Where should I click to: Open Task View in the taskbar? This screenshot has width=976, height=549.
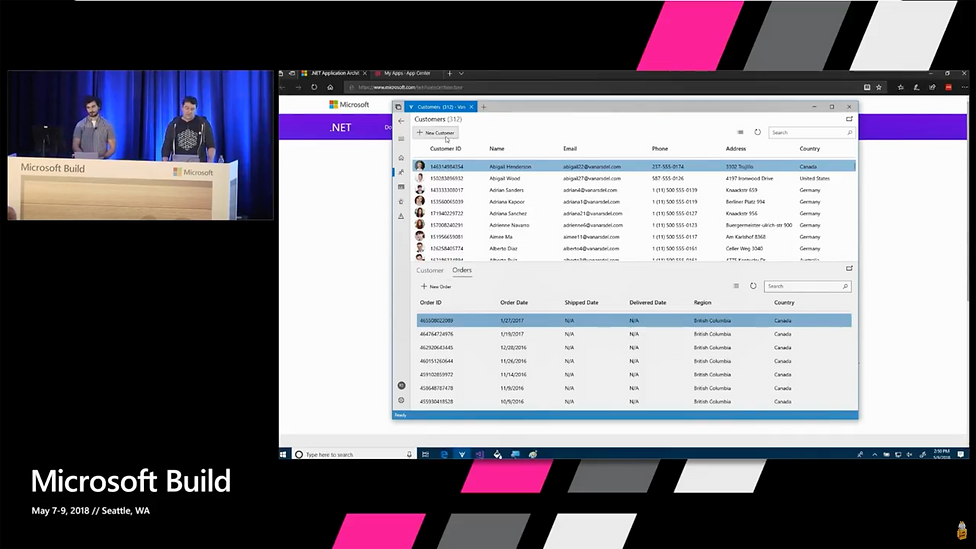click(426, 454)
